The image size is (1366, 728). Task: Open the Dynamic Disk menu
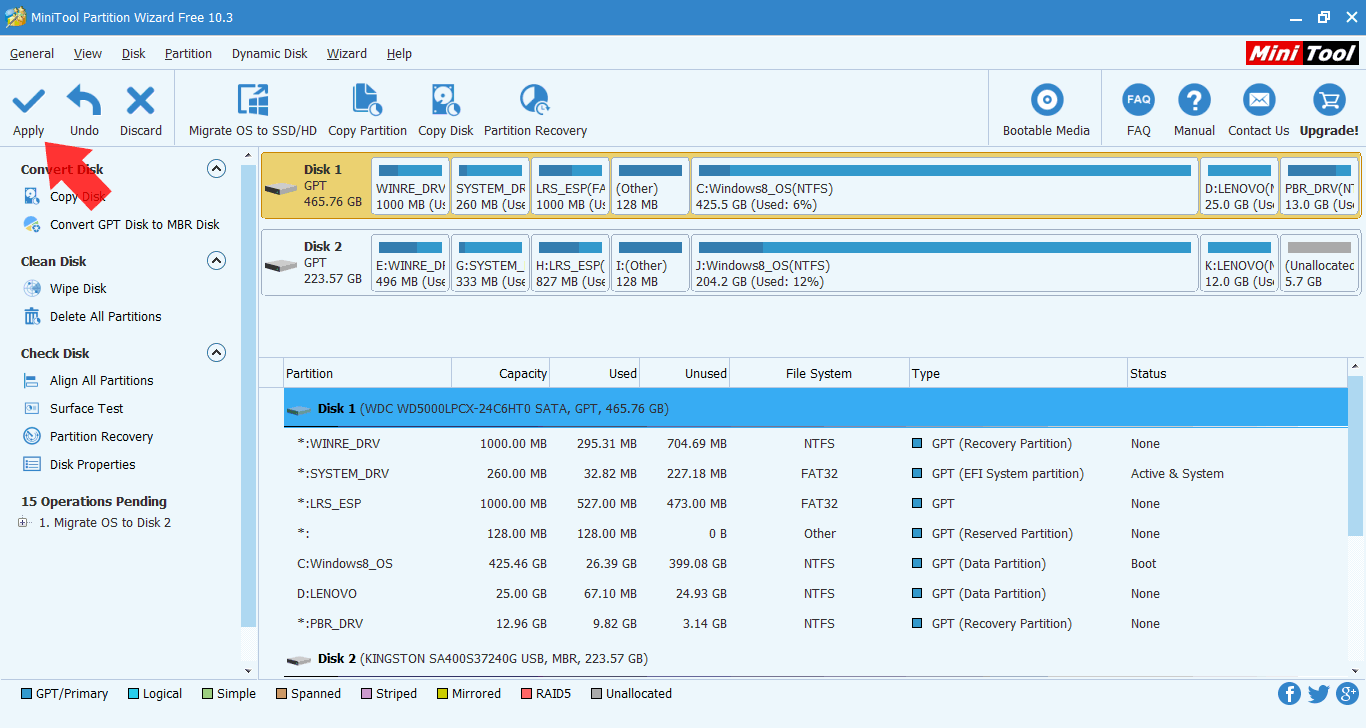tap(269, 54)
